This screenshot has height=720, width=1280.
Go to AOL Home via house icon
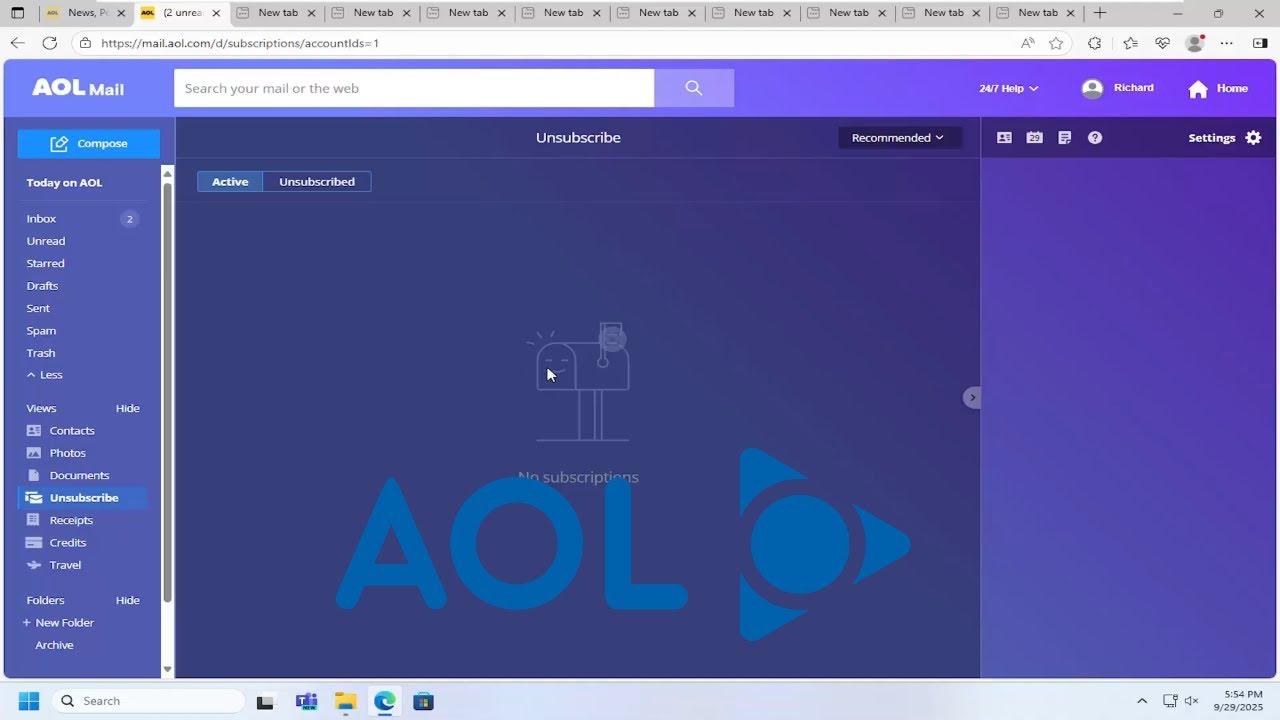click(x=1198, y=88)
